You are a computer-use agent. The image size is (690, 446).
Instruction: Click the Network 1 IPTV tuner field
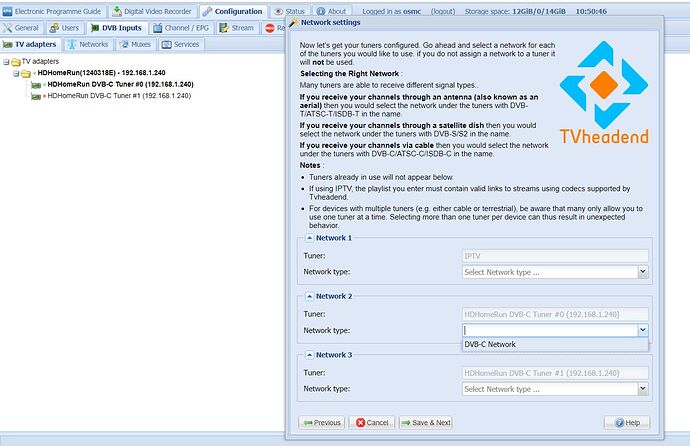555,256
